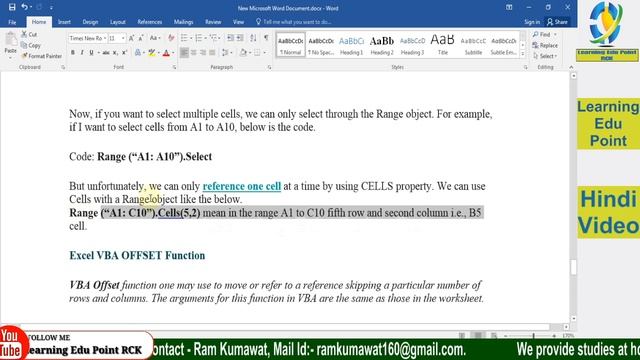Image resolution: width=640 pixels, height=360 pixels.
Task: Open the borders dropdown
Action: 264,53
